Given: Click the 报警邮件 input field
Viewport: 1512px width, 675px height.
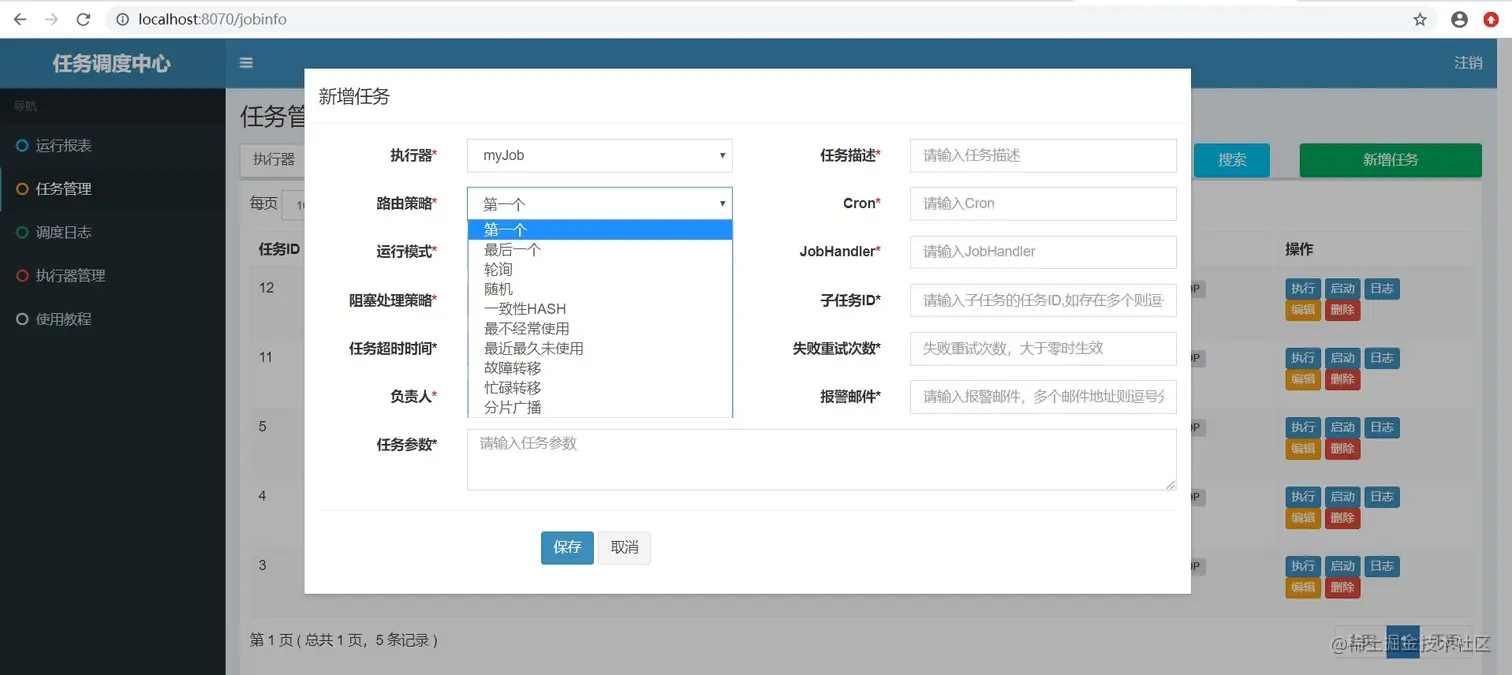Looking at the screenshot, I should pyautogui.click(x=1043, y=396).
